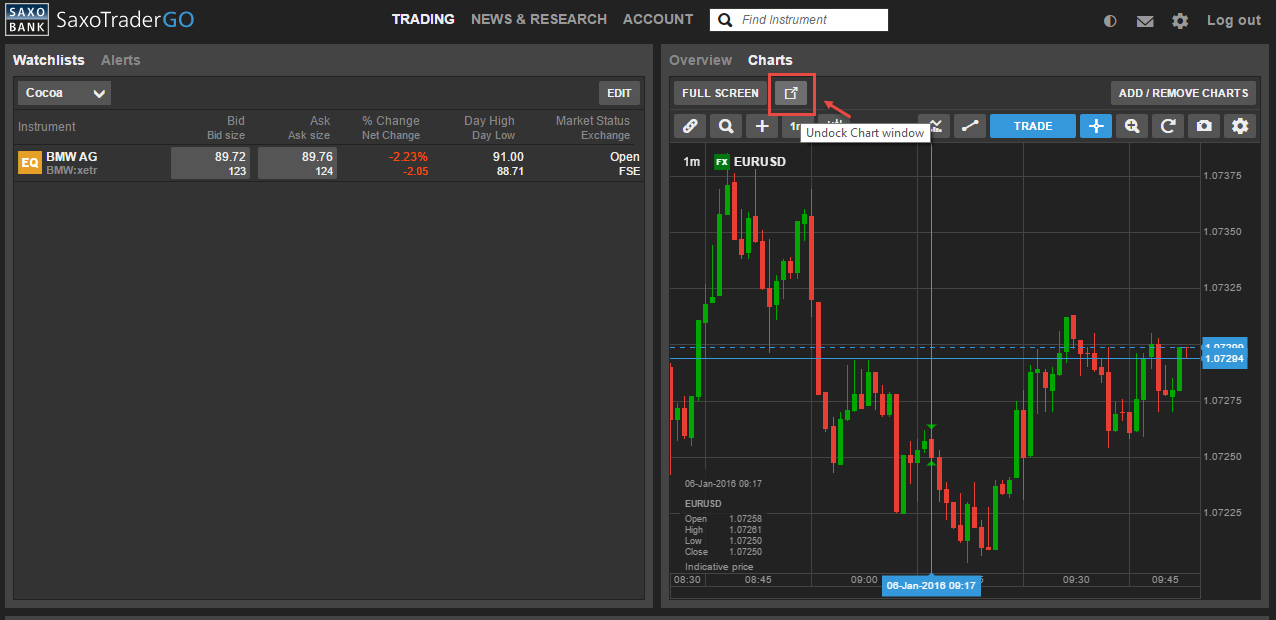
Task: Undock the chart window
Action: point(791,93)
